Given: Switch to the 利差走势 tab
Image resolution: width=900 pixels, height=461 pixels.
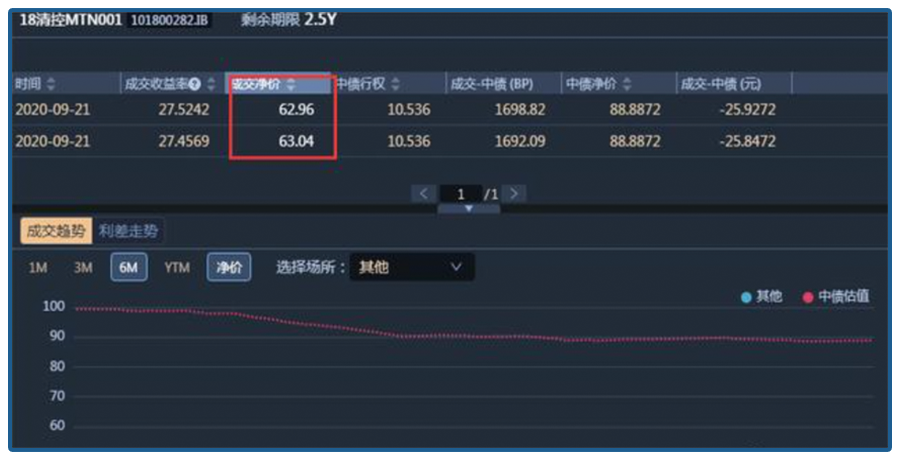Looking at the screenshot, I should pyautogui.click(x=128, y=231).
